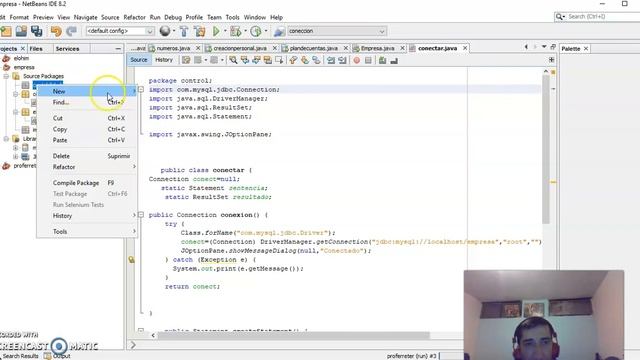Click the Redo arrow icon
Image resolution: width=640 pixels, height=360 pixels.
(x=71, y=31)
